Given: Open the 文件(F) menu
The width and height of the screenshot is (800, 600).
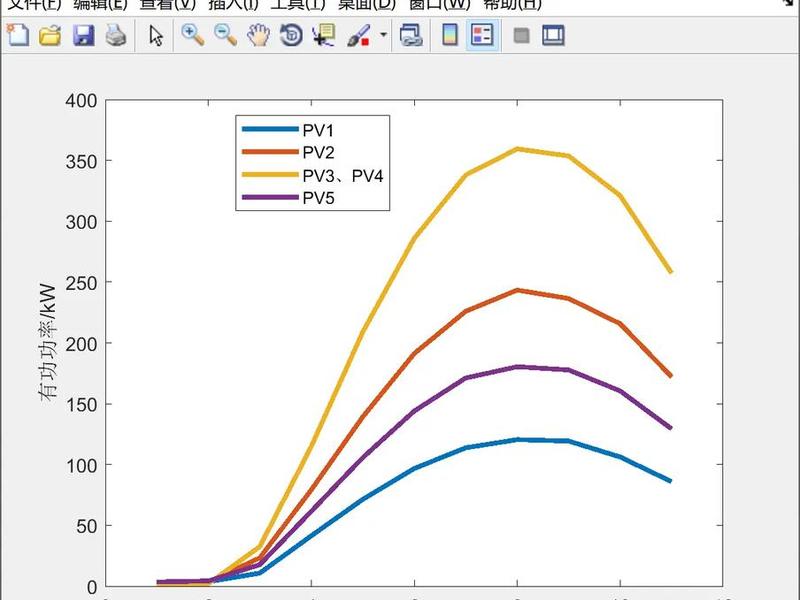Looking at the screenshot, I should [x=34, y=5].
